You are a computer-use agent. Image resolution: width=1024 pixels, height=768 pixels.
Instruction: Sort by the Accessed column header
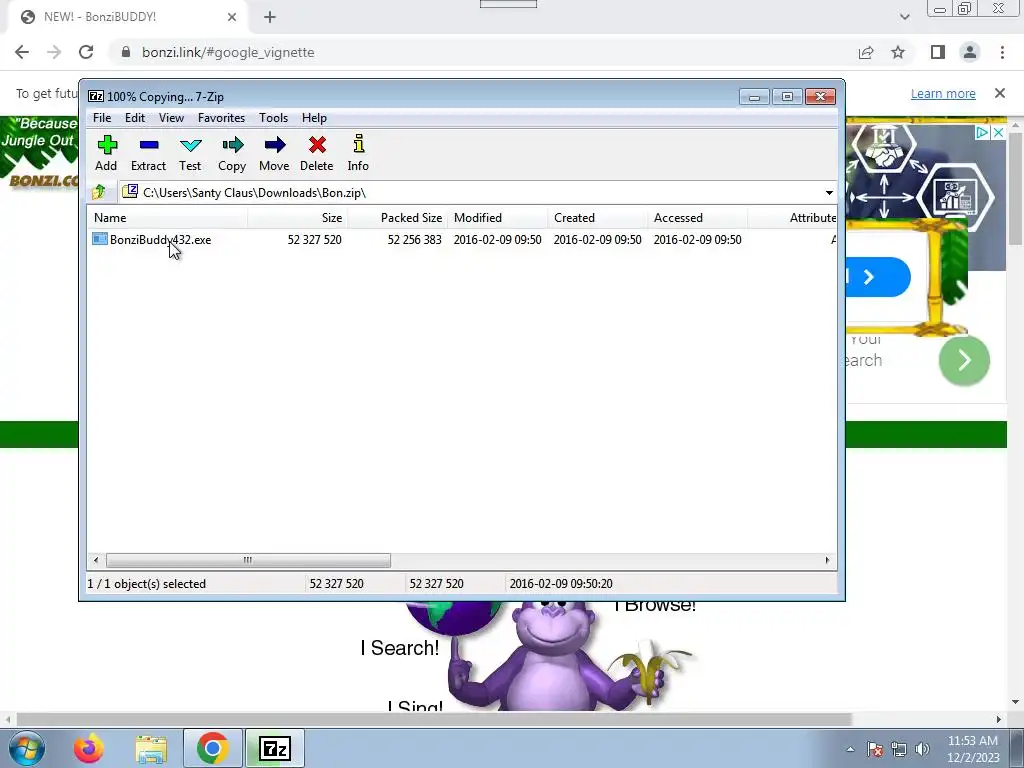coord(697,217)
